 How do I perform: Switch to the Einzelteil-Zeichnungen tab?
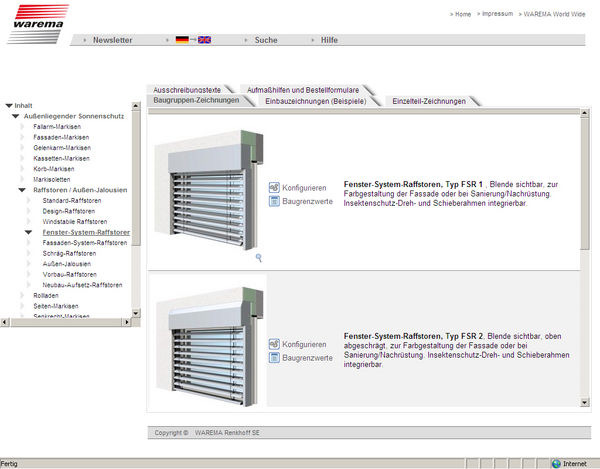(x=428, y=101)
